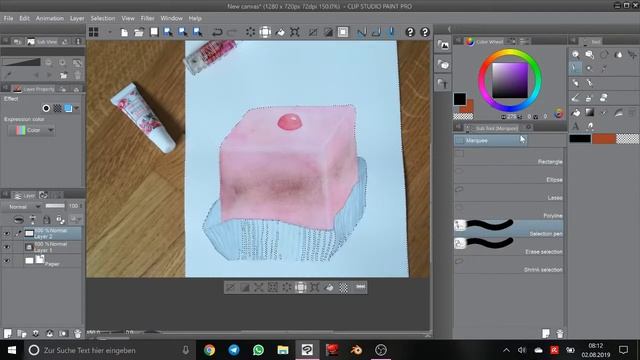Open the Filter menu

(x=147, y=18)
